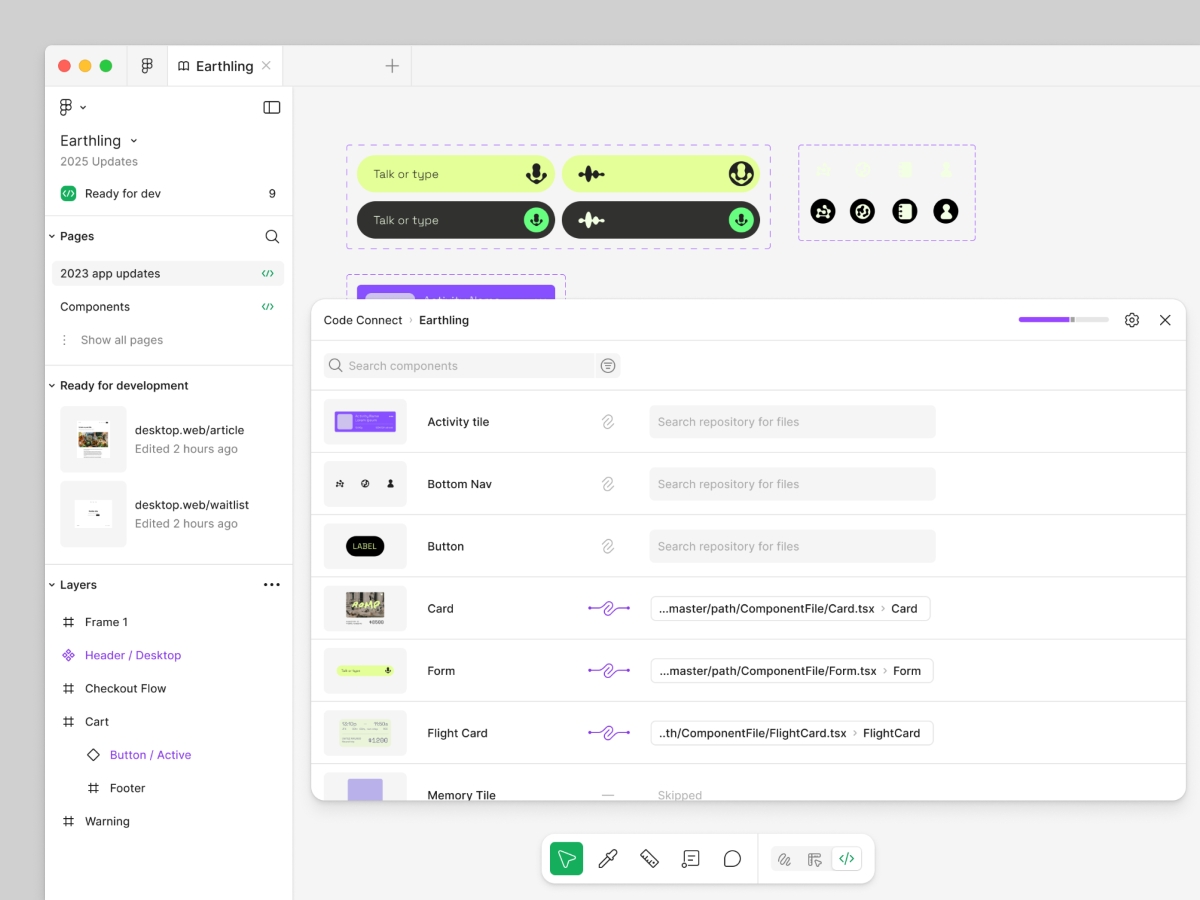The width and height of the screenshot is (1200, 900).
Task: Collapse the Pages section
Action: click(x=51, y=236)
